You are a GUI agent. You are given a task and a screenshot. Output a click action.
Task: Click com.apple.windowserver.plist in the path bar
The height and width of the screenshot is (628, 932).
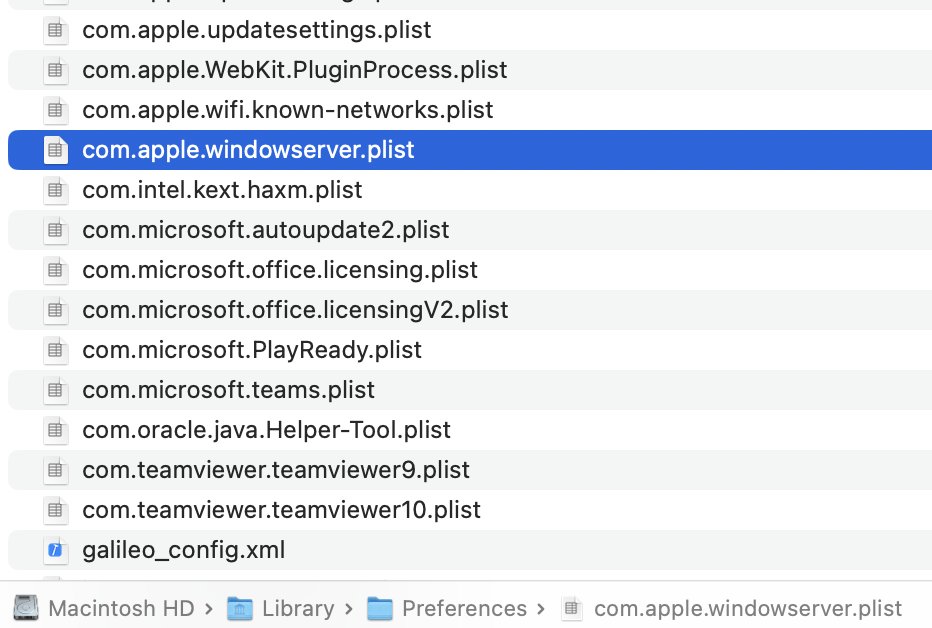pyautogui.click(x=747, y=608)
